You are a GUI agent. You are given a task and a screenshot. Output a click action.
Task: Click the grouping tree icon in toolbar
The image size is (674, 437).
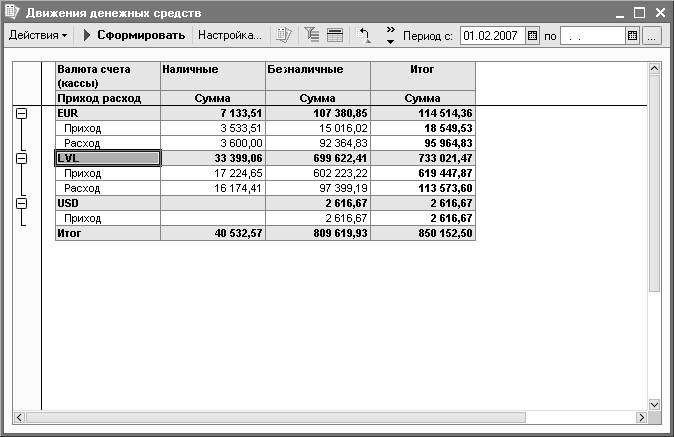click(310, 35)
